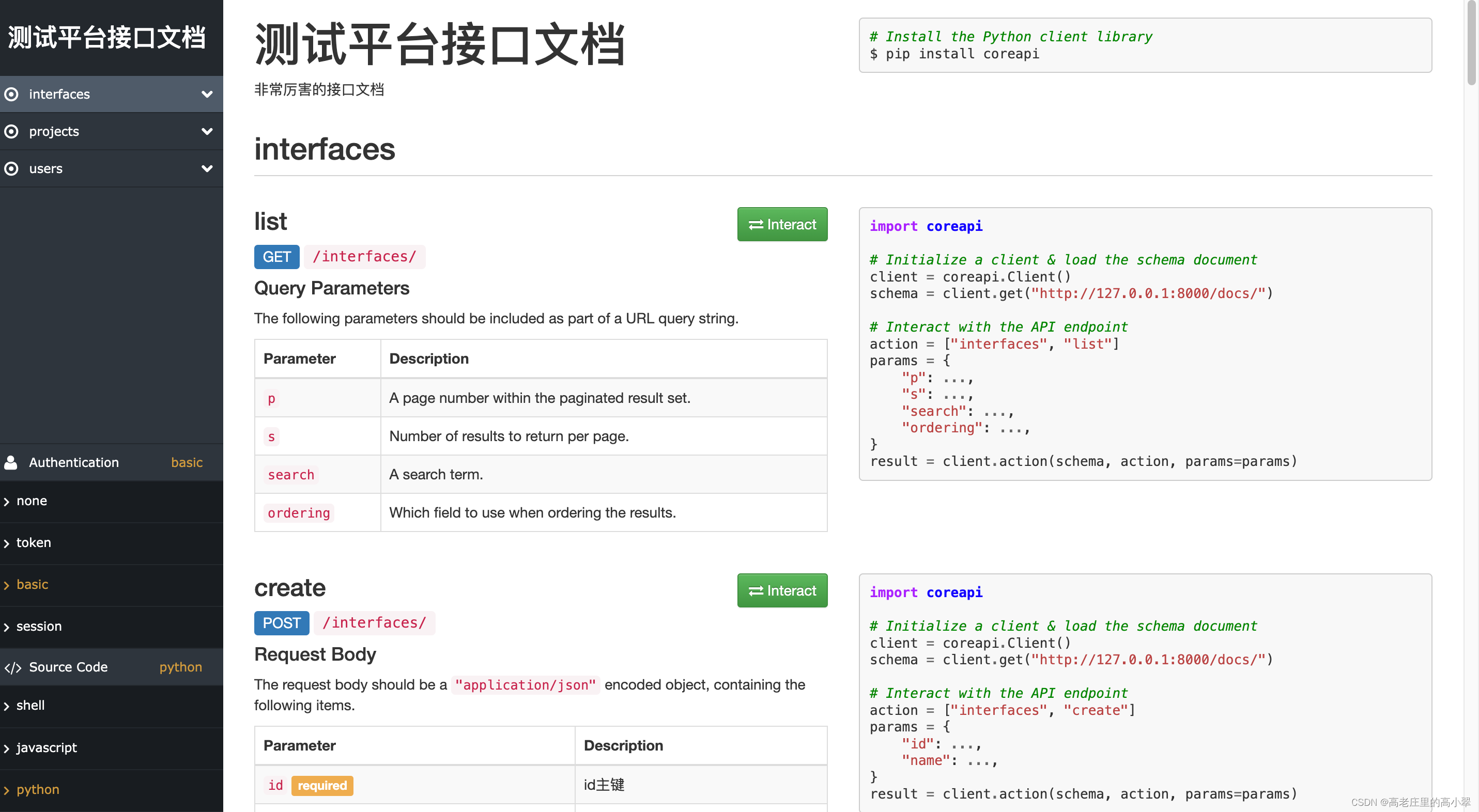Image resolution: width=1479 pixels, height=812 pixels.
Task: Select token authentication option
Action: 34,542
